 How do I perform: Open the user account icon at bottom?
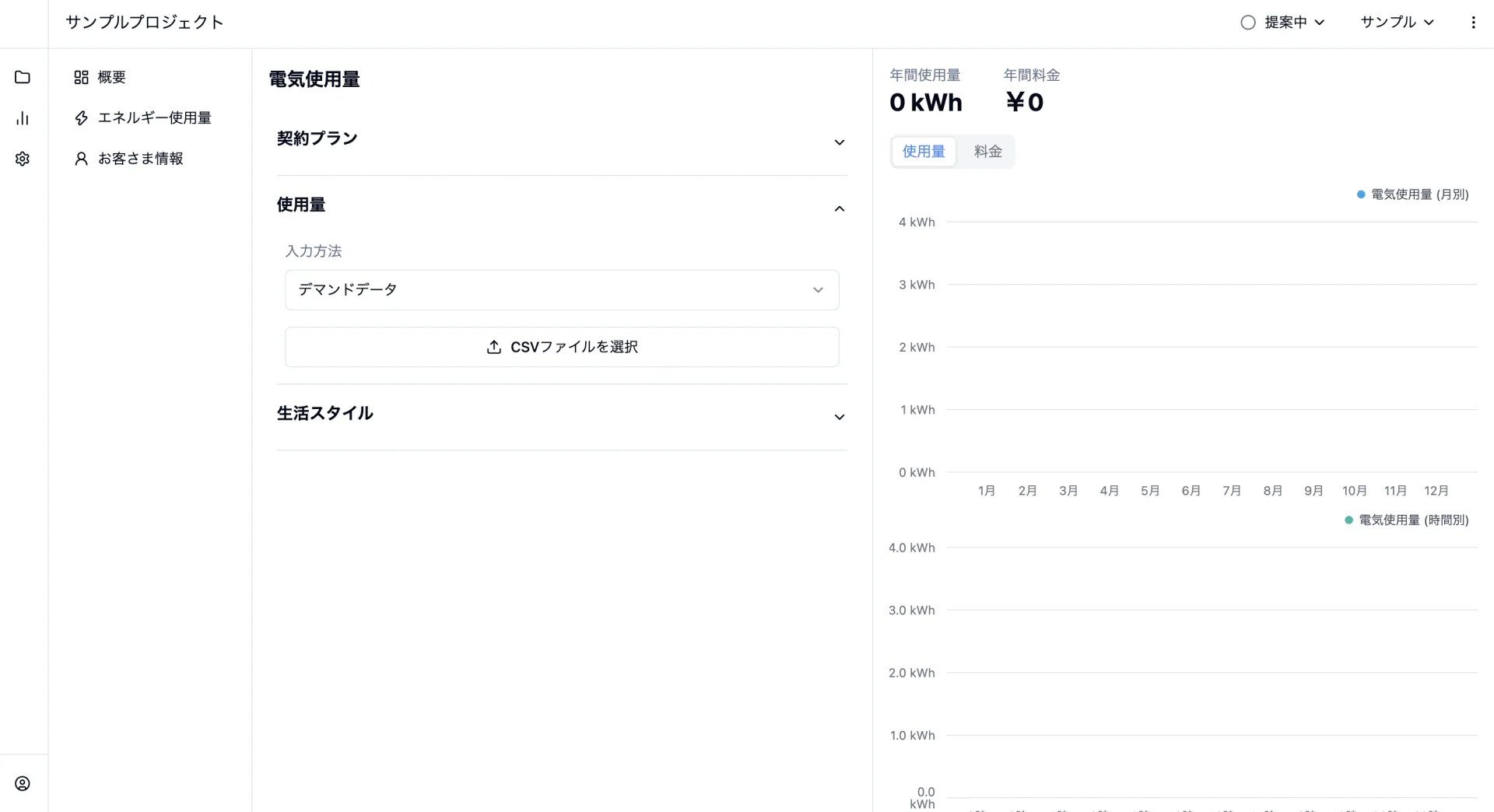(23, 783)
